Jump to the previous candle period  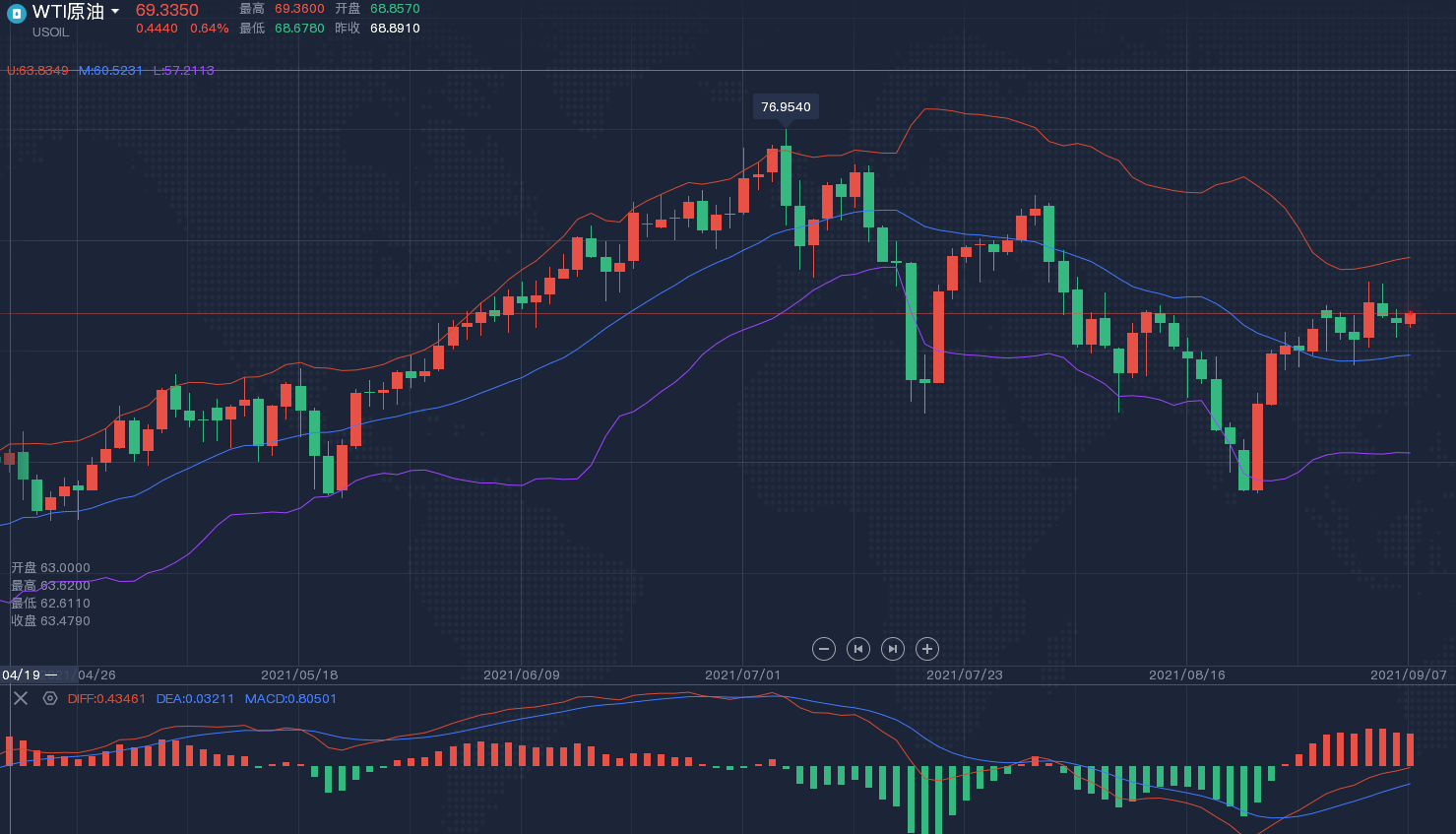(x=858, y=649)
